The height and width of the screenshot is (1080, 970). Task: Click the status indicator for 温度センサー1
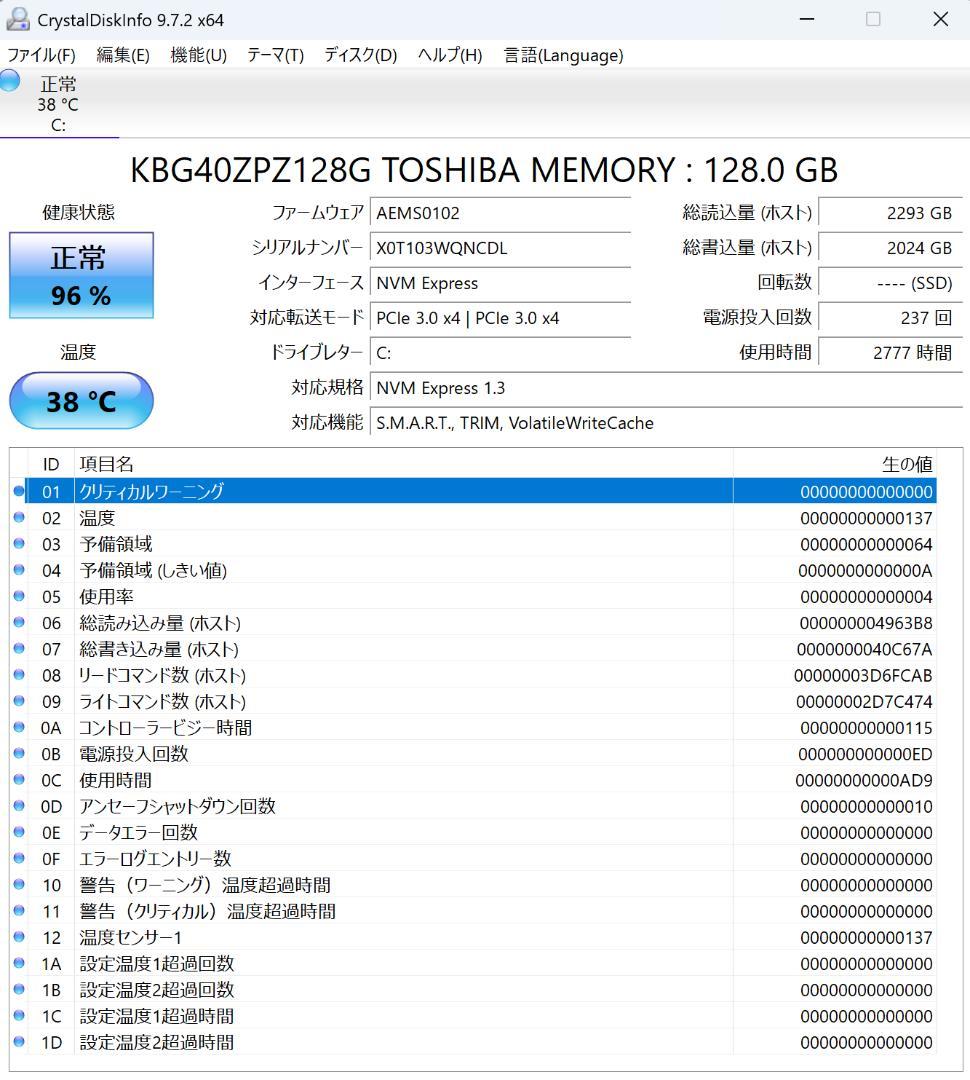coord(18,937)
